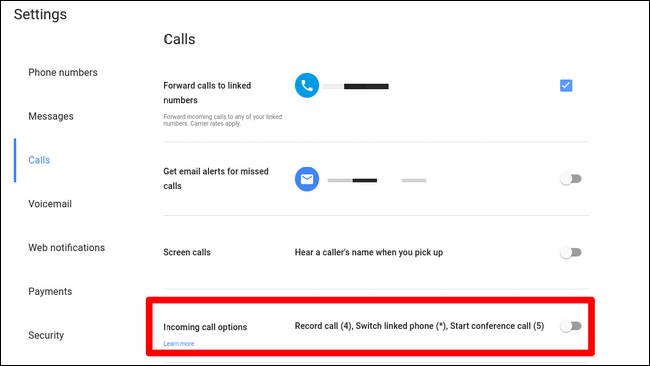The width and height of the screenshot is (650, 366).
Task: Click the Settings page title
Action: point(40,14)
